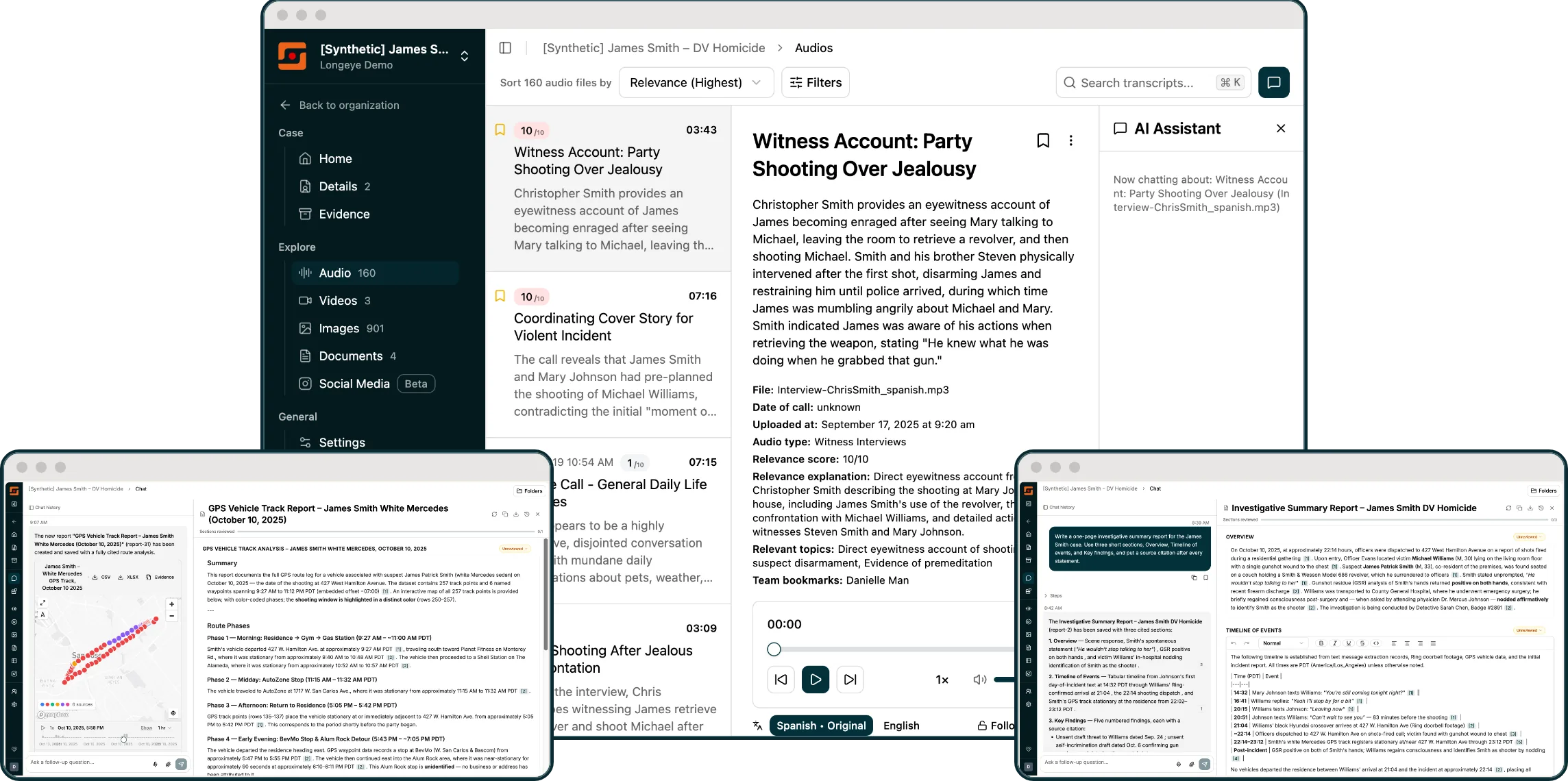Screen dimensions: 1568x781
Task: Toggle bookmark on the detail title
Action: 1043,140
